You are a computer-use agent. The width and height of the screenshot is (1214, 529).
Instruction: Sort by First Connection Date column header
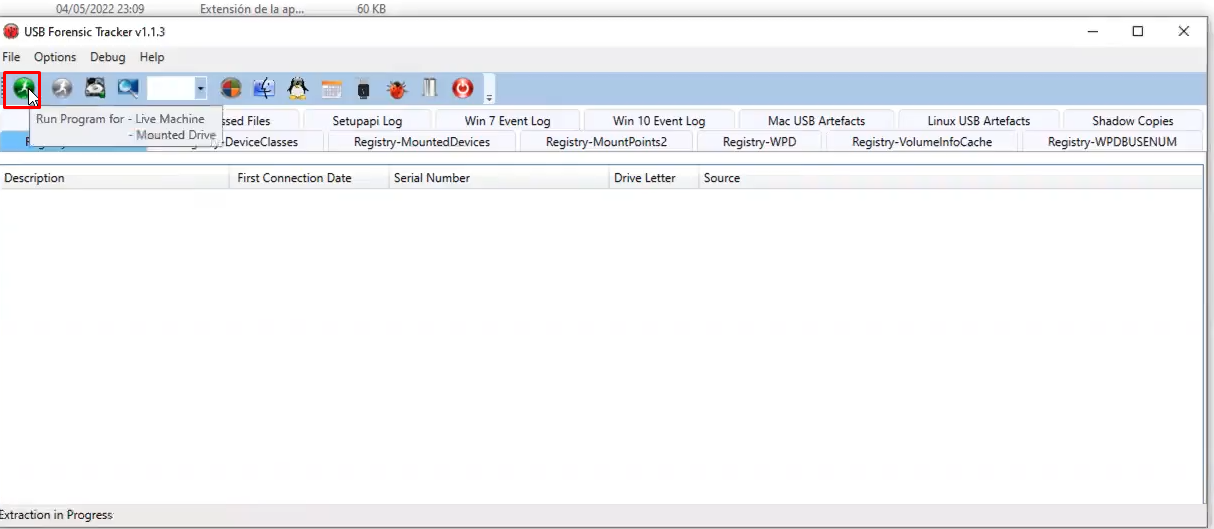(294, 178)
